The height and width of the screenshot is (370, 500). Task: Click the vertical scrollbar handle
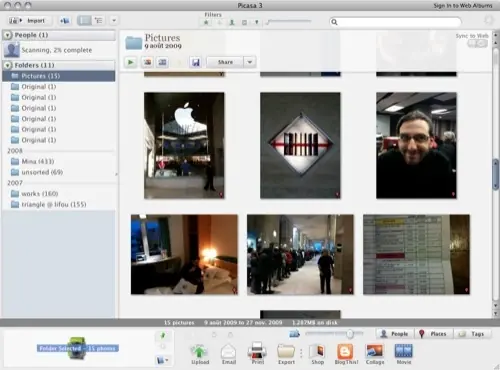click(496, 175)
